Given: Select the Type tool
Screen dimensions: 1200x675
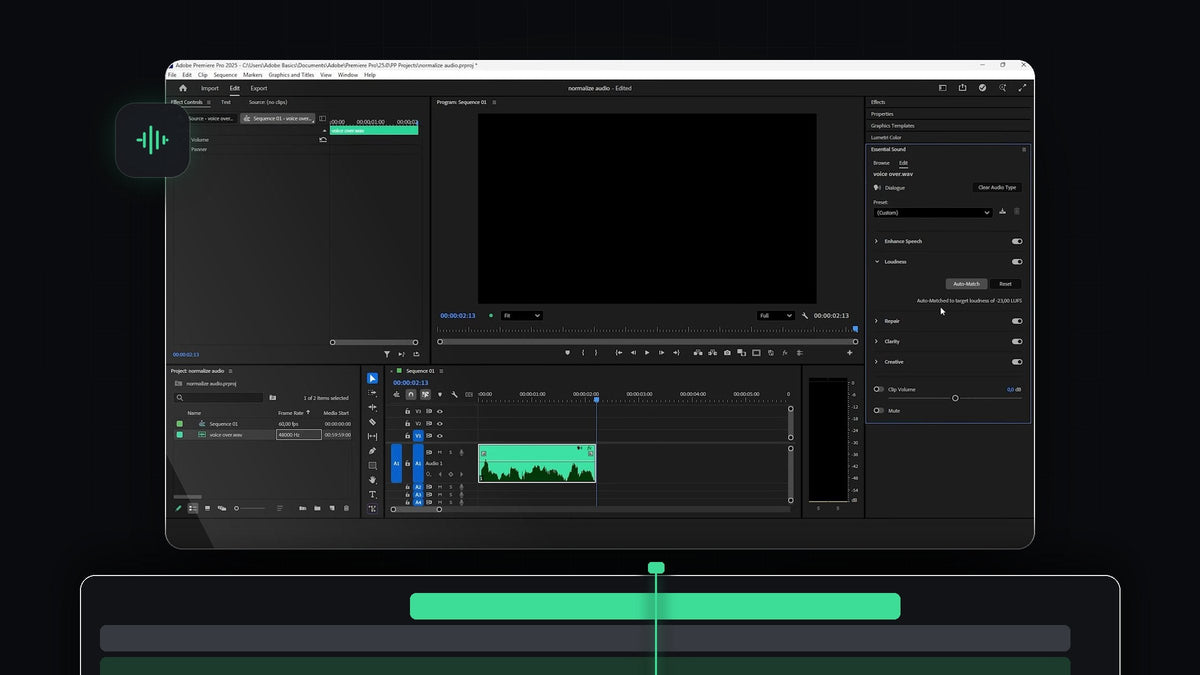Looking at the screenshot, I should [372, 494].
